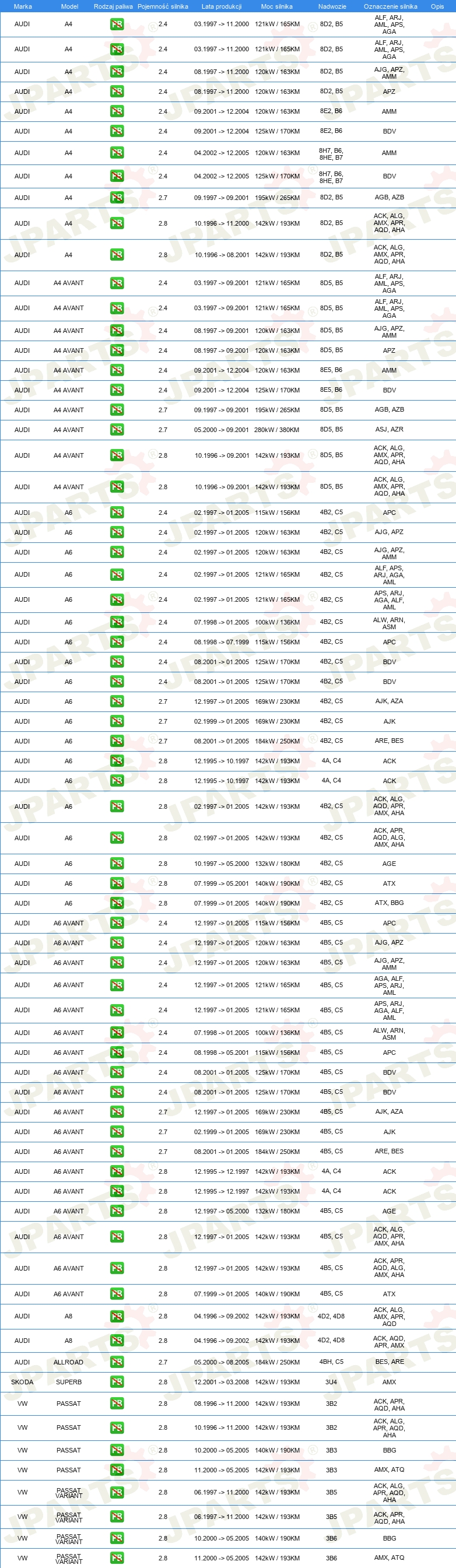
Task: Click the fuel icon in the A4 8E2 AMM row
Action: pyautogui.click(x=117, y=111)
